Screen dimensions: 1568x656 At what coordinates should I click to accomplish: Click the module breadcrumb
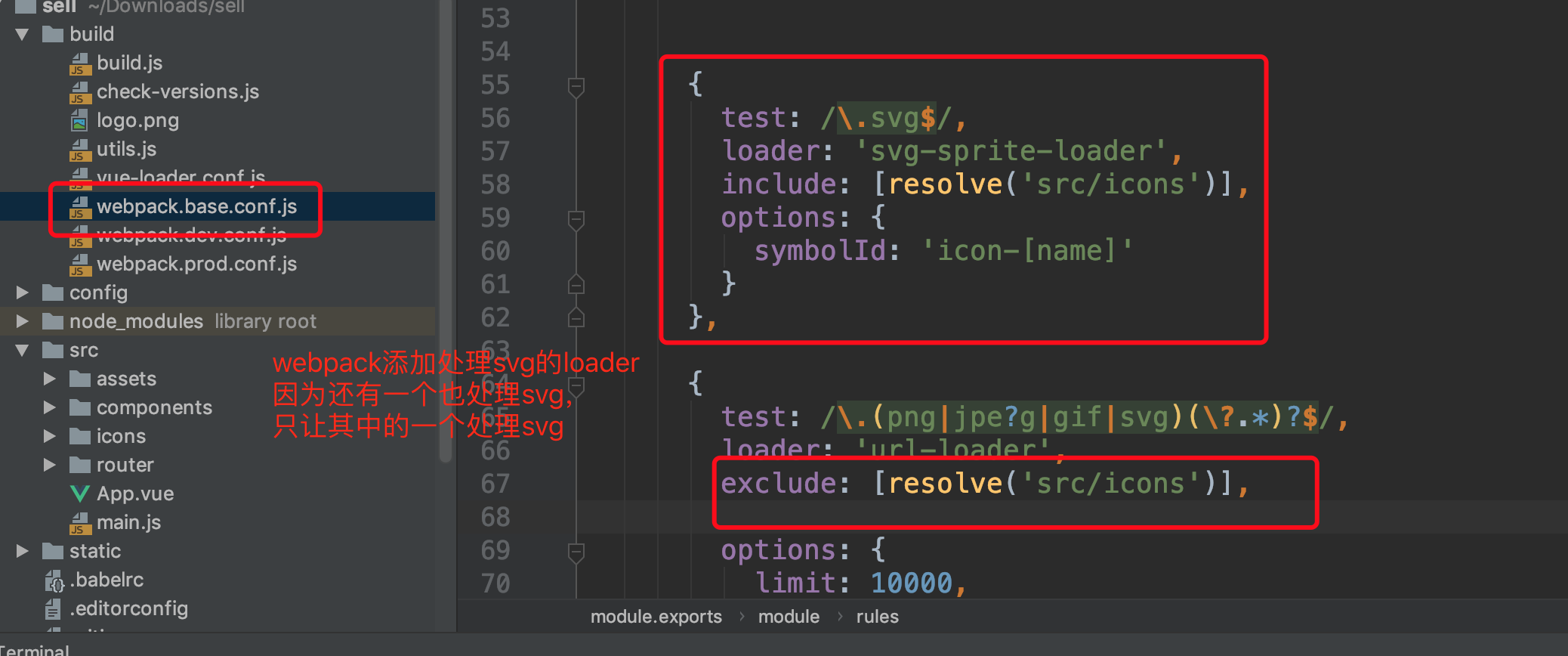click(789, 617)
